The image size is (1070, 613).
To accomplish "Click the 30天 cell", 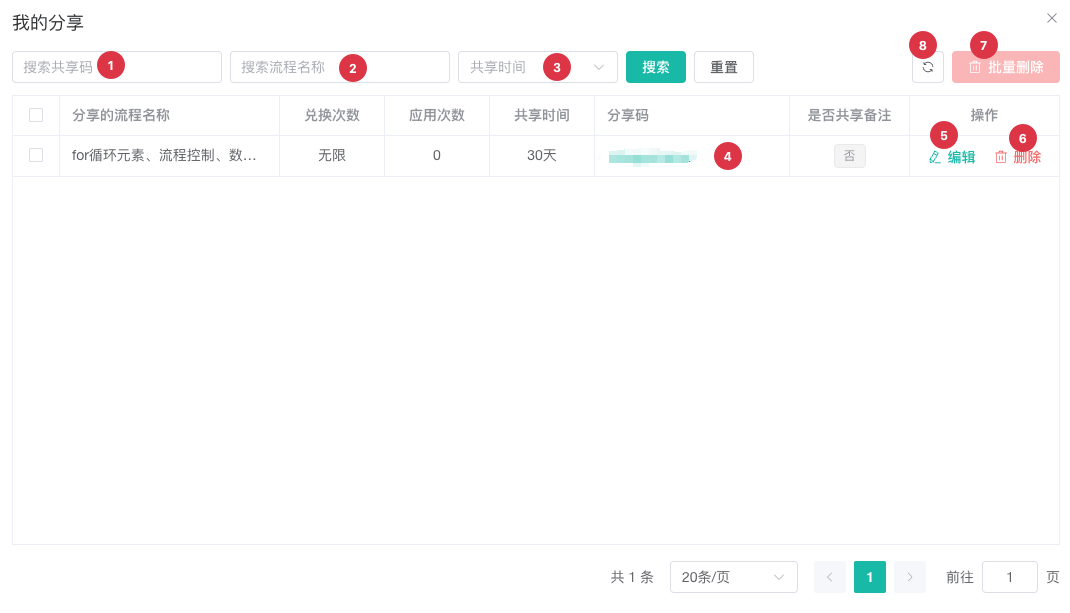I will [542, 156].
